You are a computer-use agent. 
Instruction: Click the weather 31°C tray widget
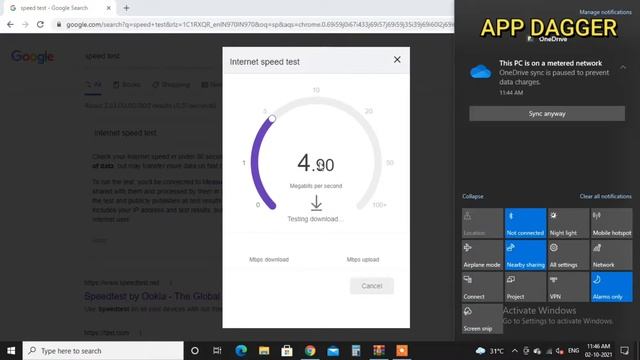489,351
